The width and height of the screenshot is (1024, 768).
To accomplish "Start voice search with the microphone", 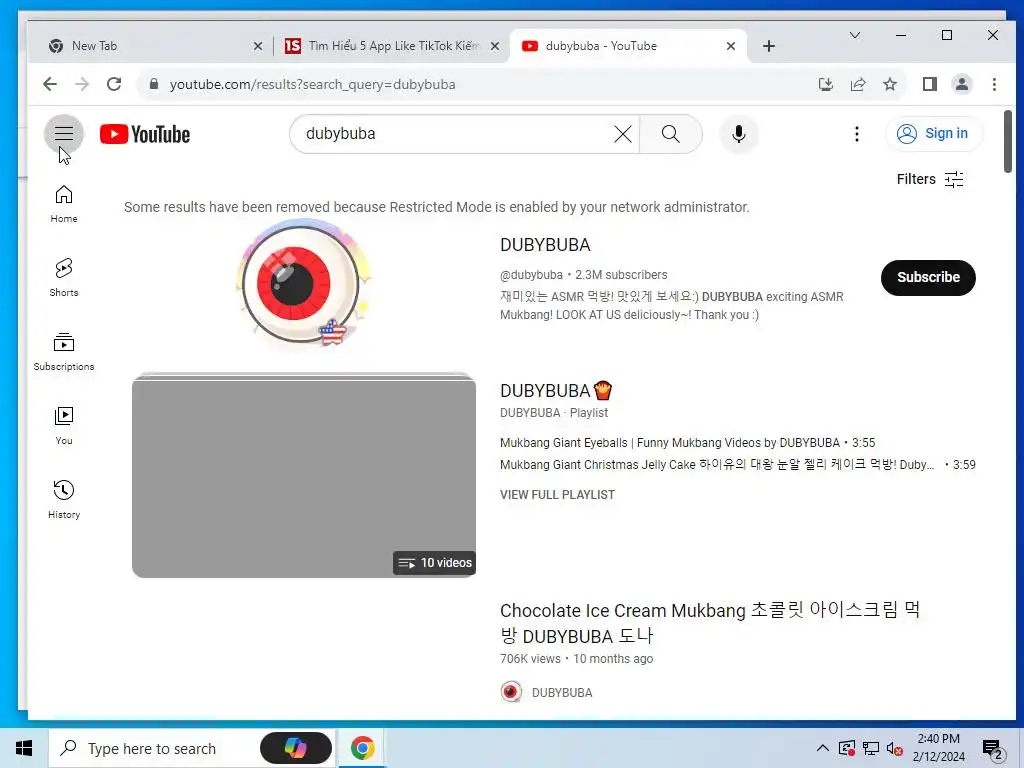I will tap(739, 134).
